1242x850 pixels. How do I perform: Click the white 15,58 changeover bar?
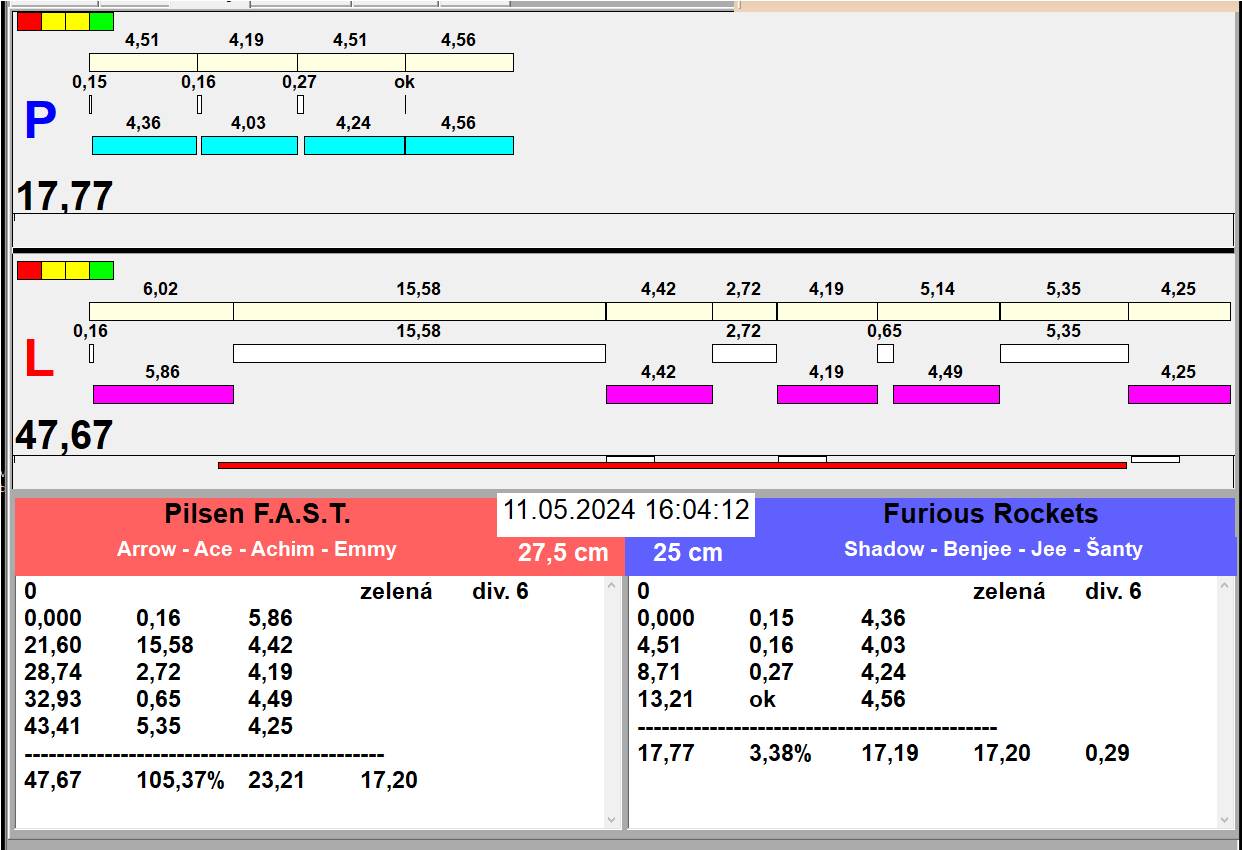419,353
